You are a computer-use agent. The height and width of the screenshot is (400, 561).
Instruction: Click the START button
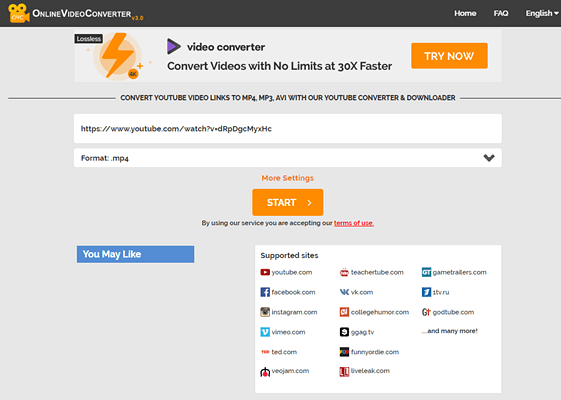(288, 203)
